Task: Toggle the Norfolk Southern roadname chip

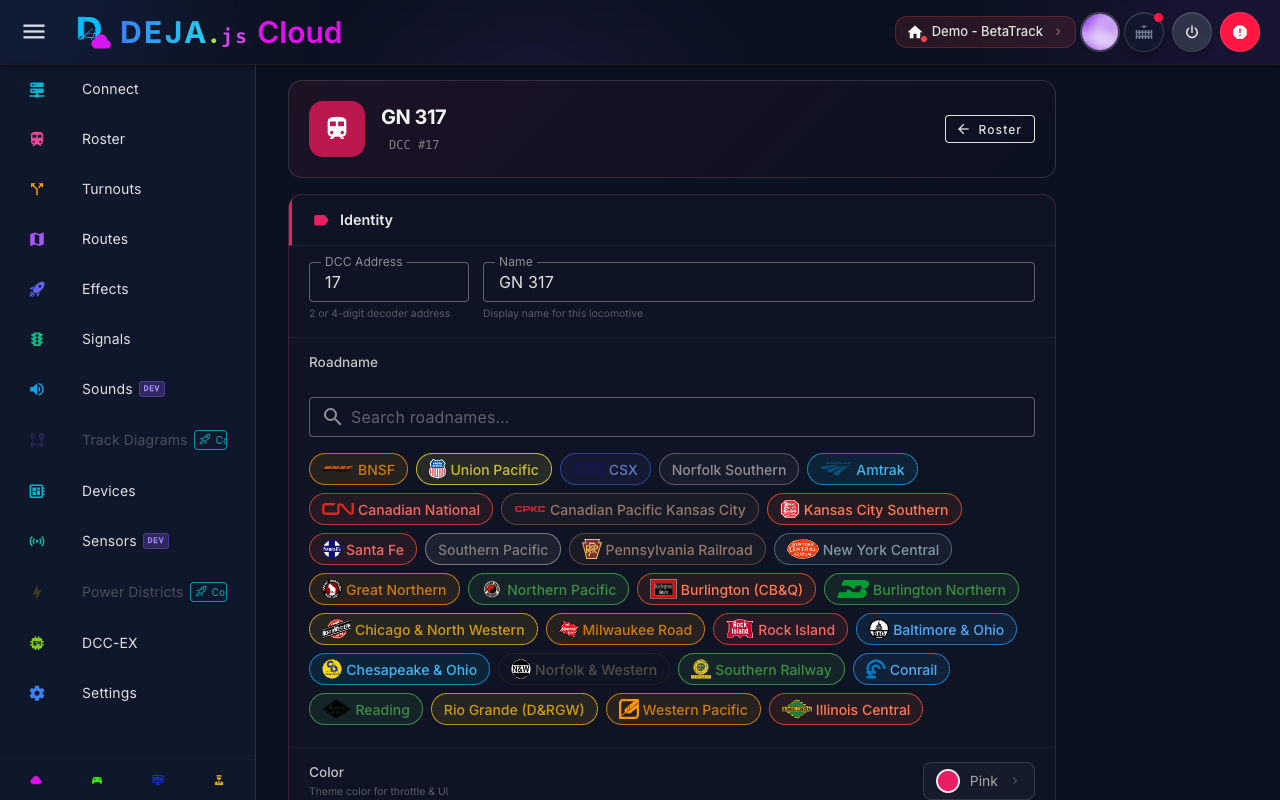Action: point(729,470)
